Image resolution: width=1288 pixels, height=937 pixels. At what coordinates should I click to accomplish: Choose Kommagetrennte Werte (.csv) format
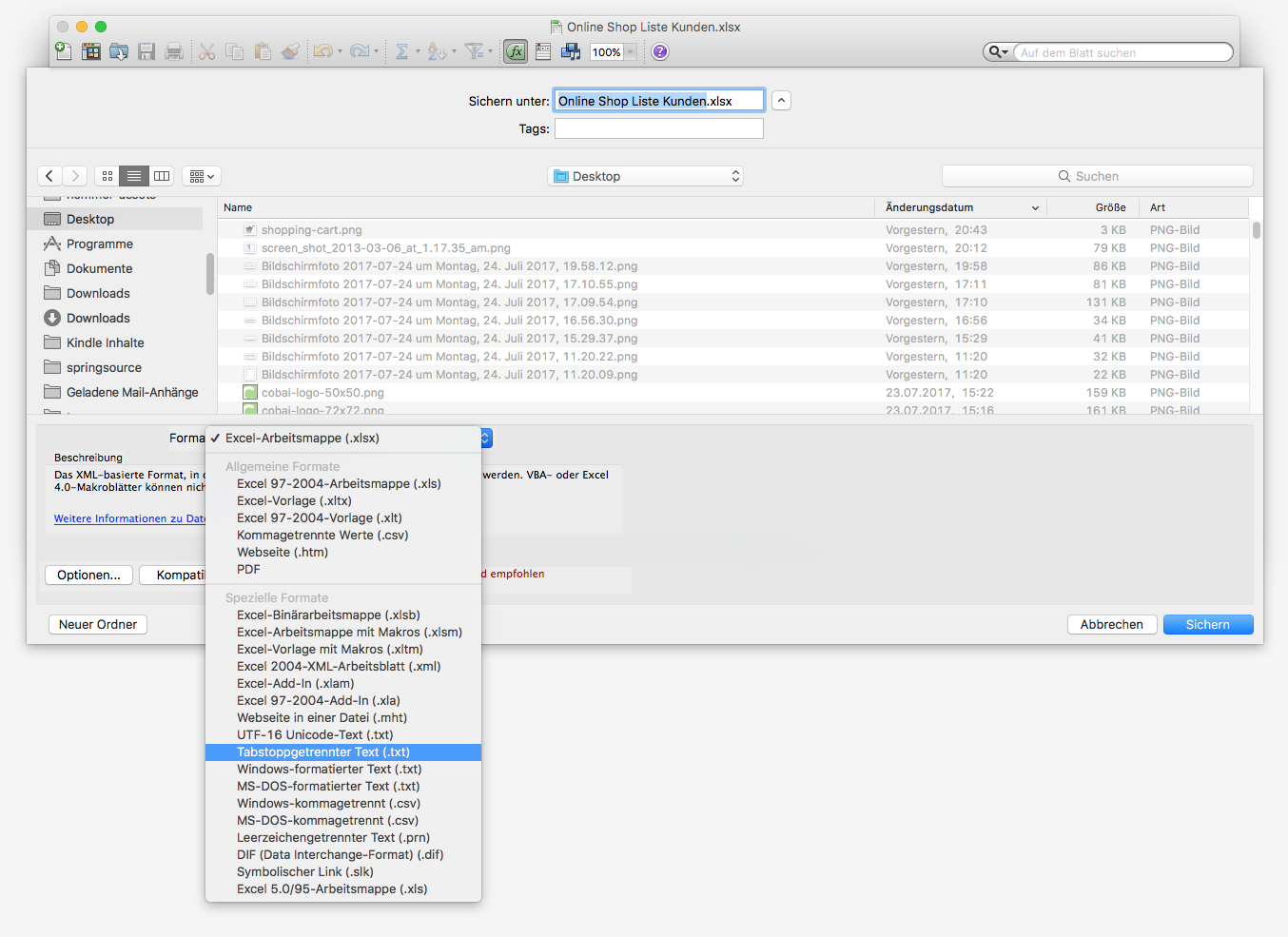[322, 535]
